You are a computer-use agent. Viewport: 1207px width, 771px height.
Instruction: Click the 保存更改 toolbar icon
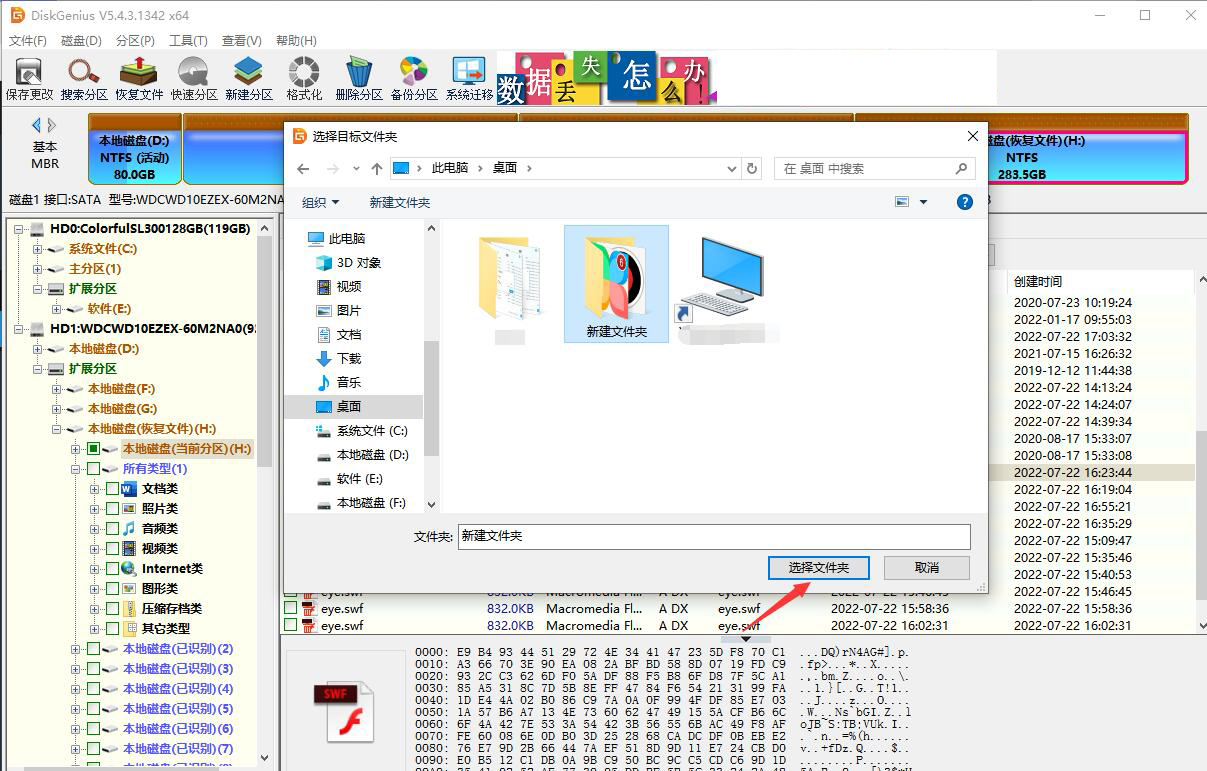coord(29,78)
